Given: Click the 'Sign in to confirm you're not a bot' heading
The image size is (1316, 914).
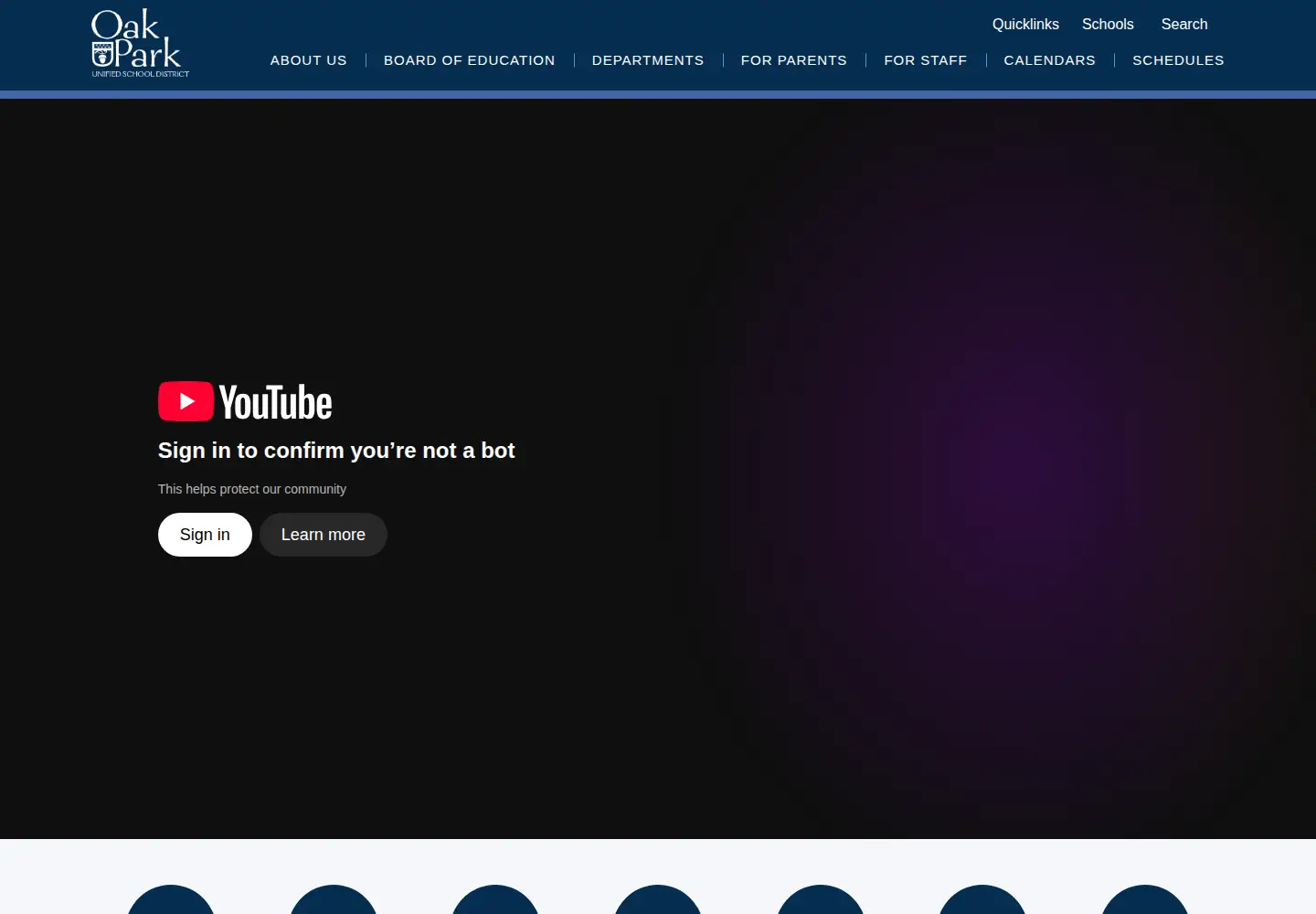Looking at the screenshot, I should (x=336, y=451).
